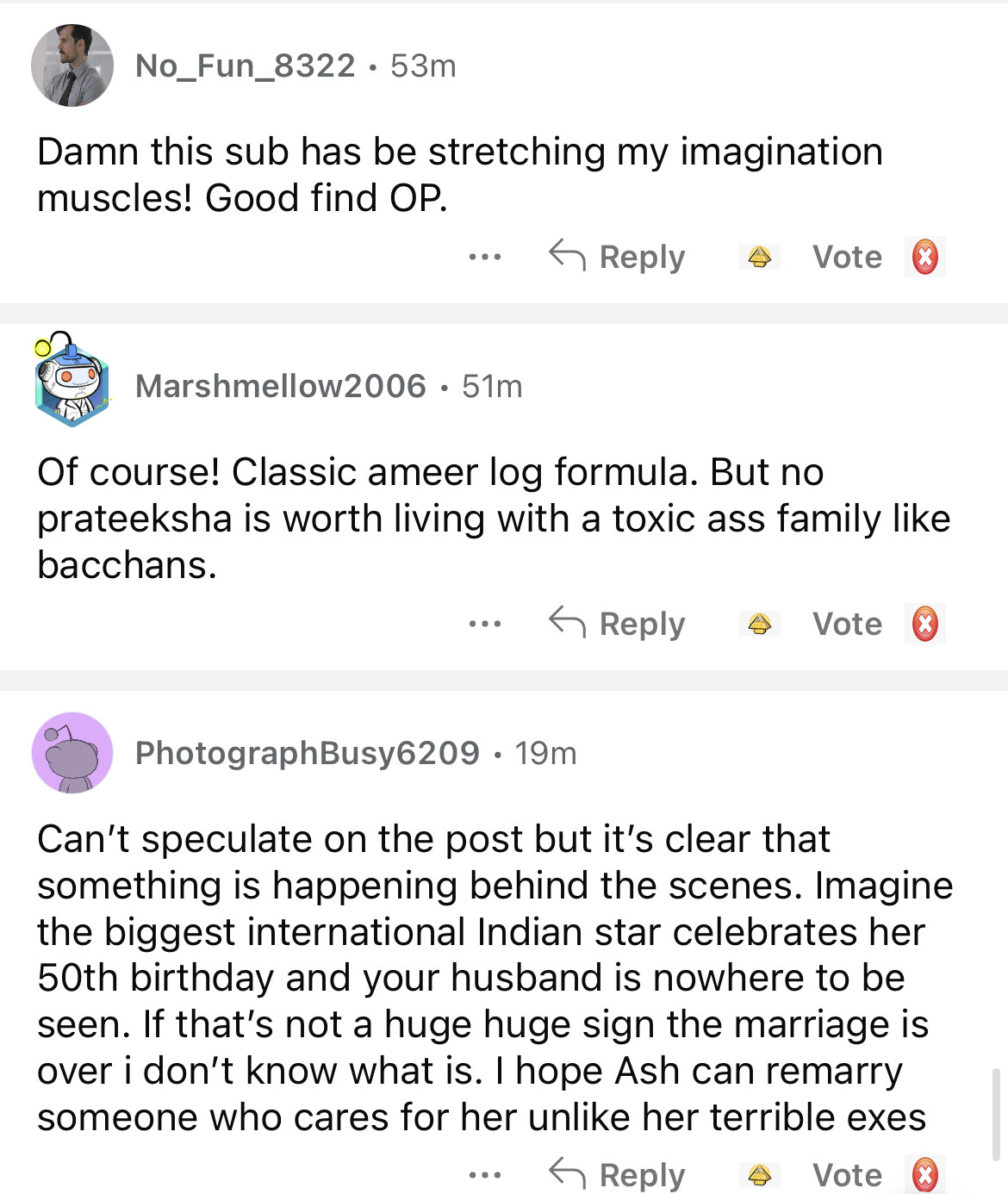The height and width of the screenshot is (1194, 1008).
Task: Downvote PhotographBusy6209's comment
Action: pos(925,1174)
